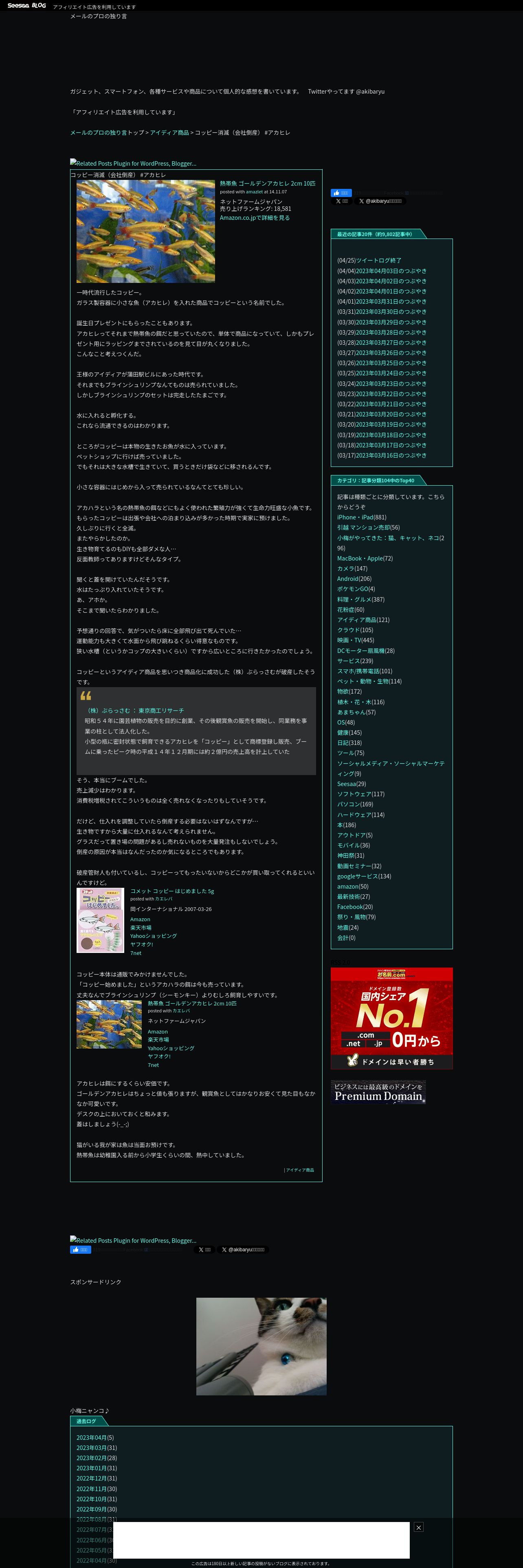Open 2023年04月03日のつぶやき

[391, 271]
